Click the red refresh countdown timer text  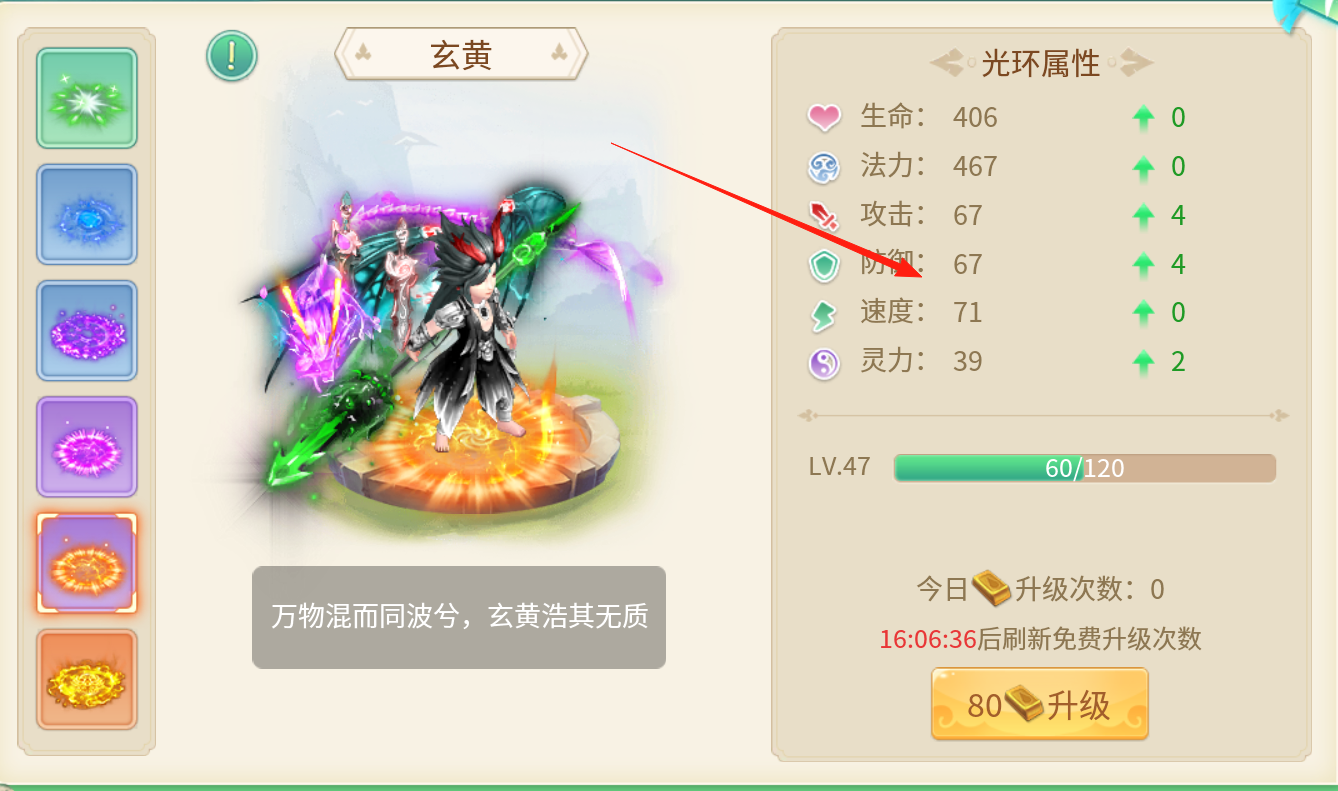coord(928,639)
